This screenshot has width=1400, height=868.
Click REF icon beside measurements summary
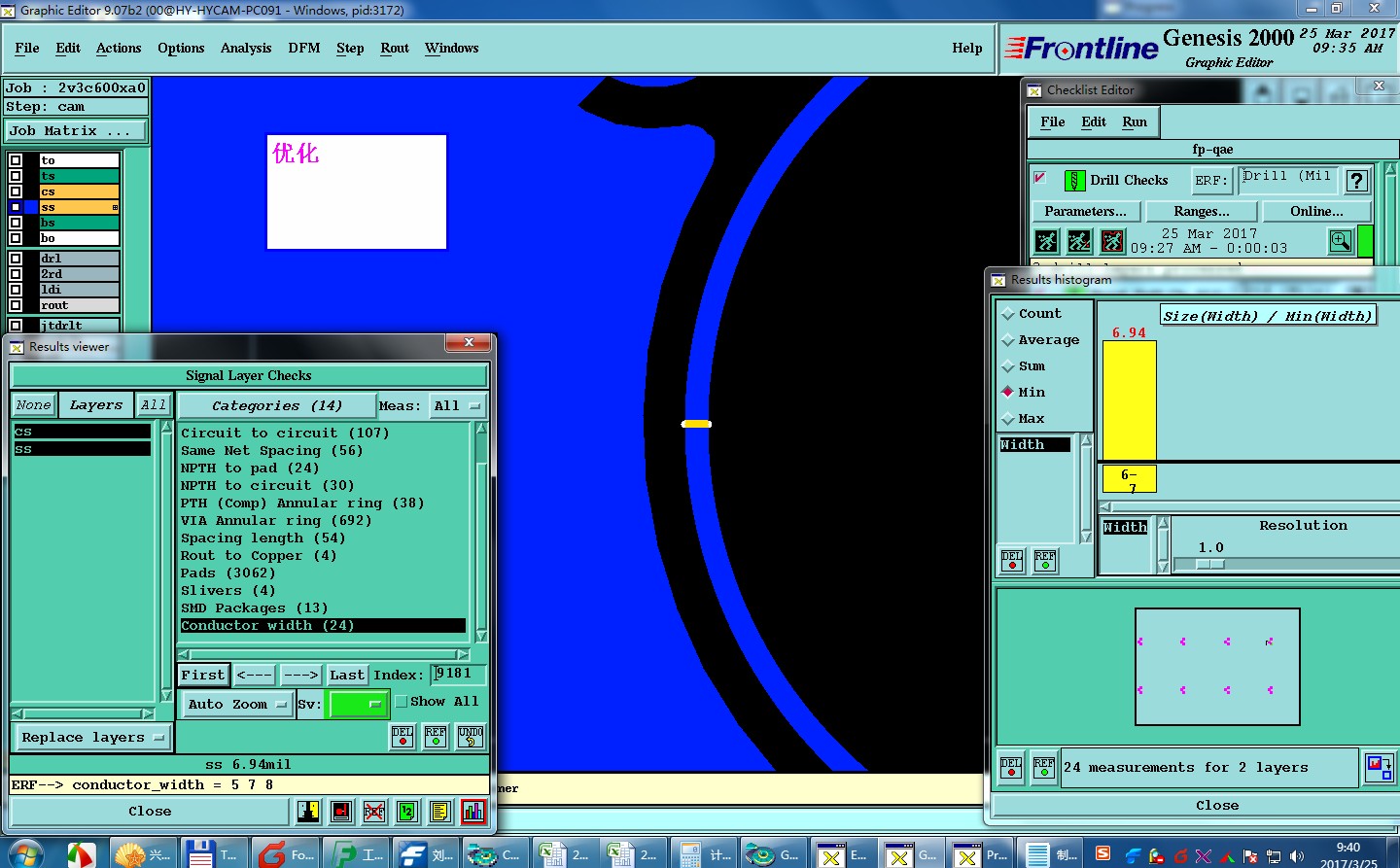pos(1044,768)
